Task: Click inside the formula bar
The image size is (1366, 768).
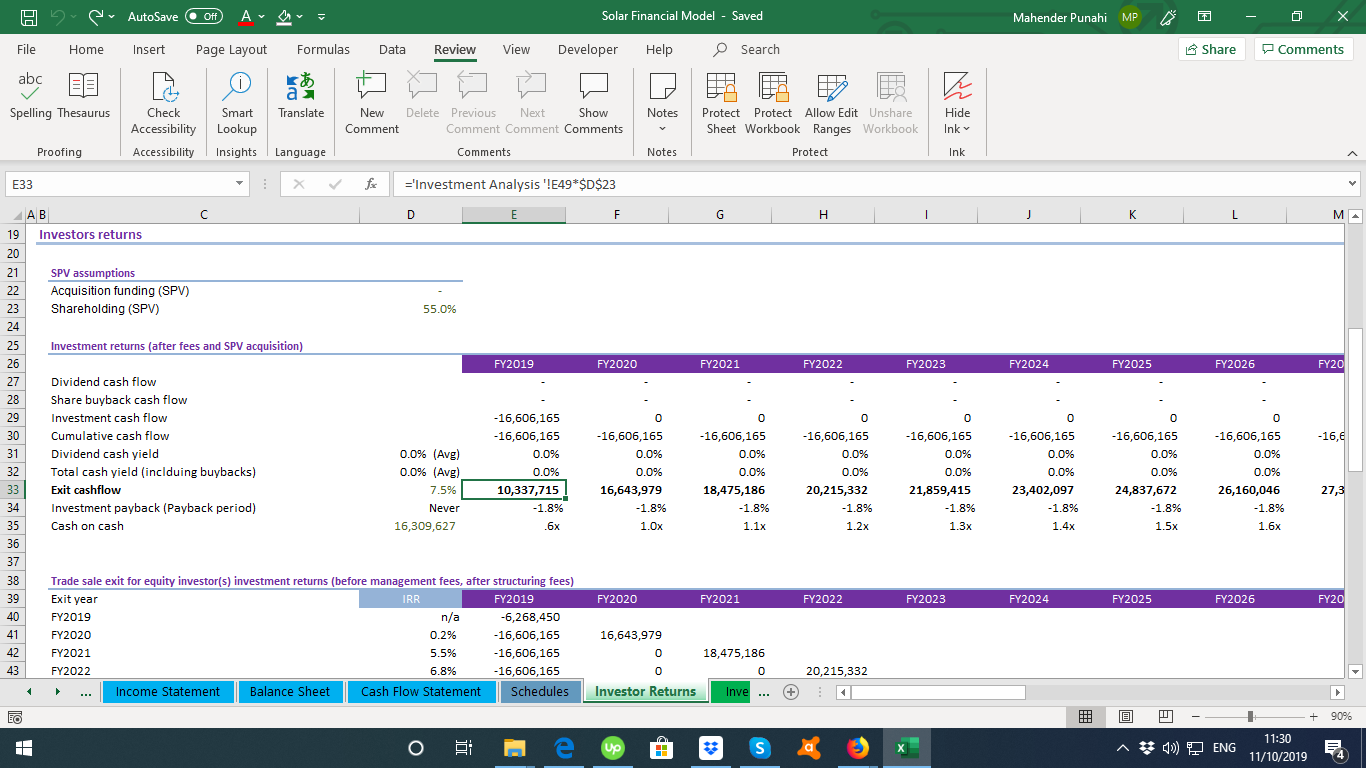Action: coord(700,183)
